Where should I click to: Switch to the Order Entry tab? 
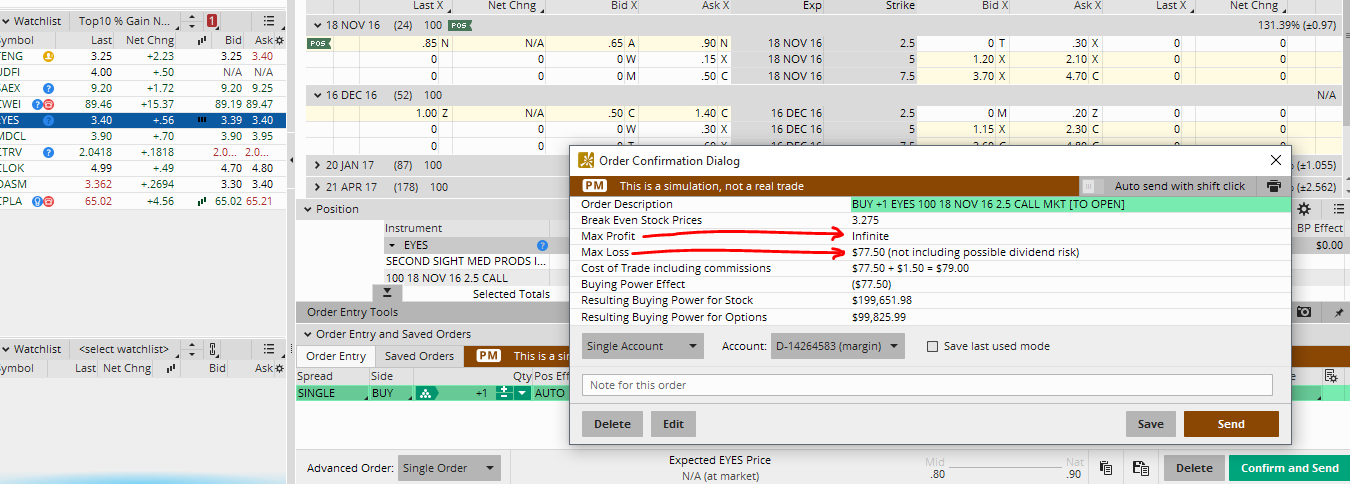[x=336, y=356]
